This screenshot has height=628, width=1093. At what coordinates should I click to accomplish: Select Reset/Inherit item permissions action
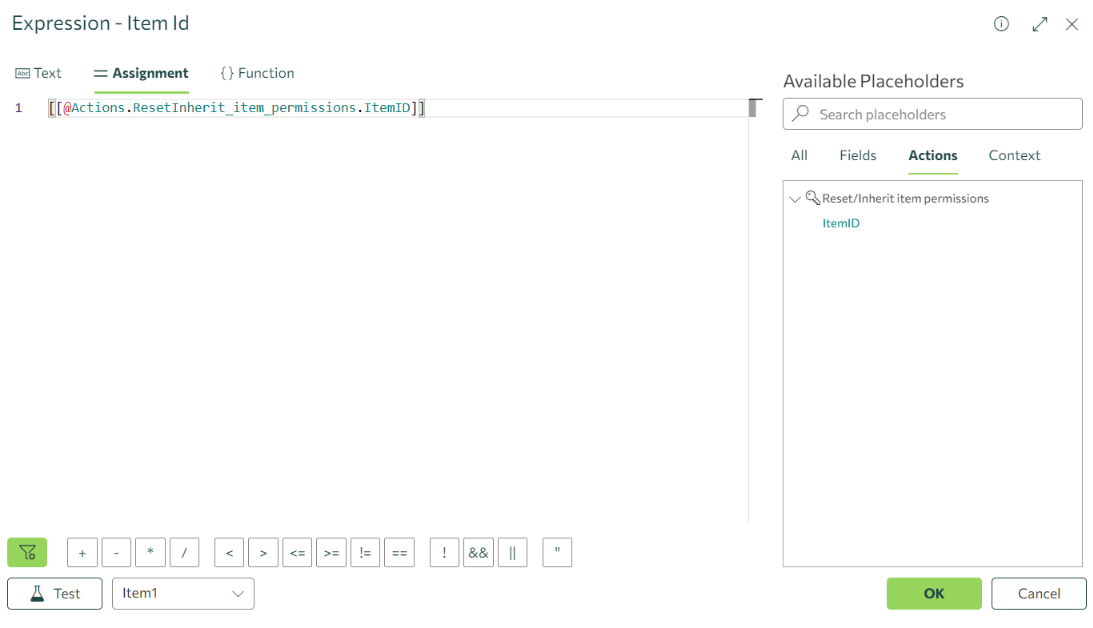tap(905, 199)
